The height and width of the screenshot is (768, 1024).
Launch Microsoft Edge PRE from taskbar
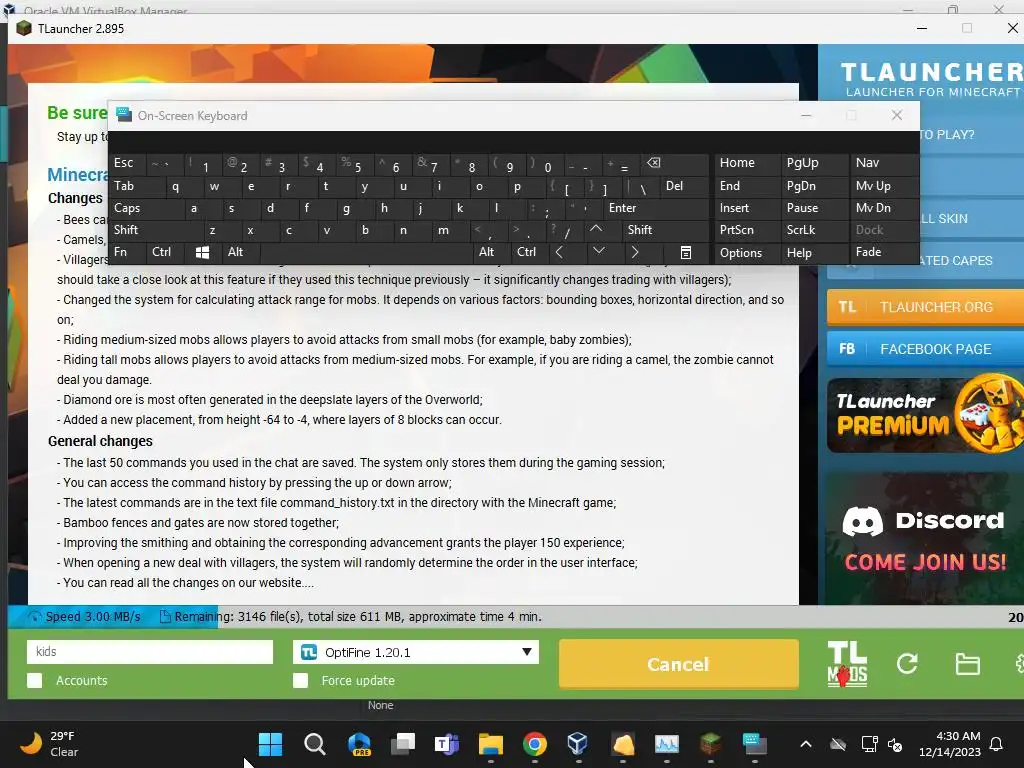[x=359, y=744]
